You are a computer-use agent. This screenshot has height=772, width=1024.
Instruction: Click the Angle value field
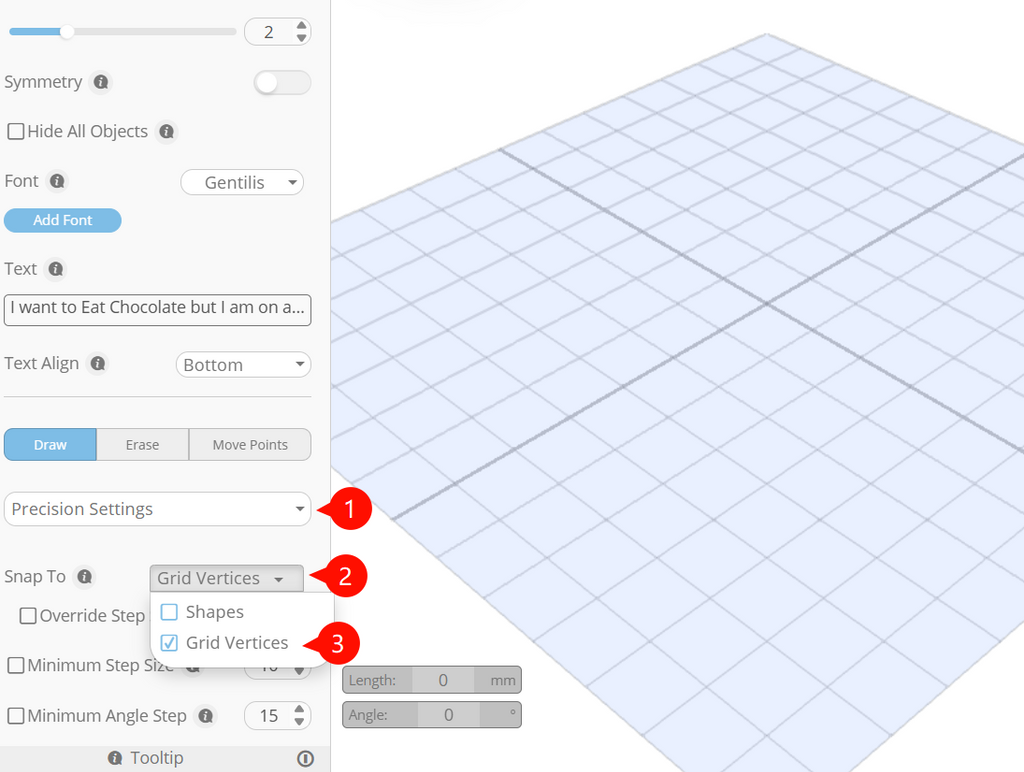point(449,715)
